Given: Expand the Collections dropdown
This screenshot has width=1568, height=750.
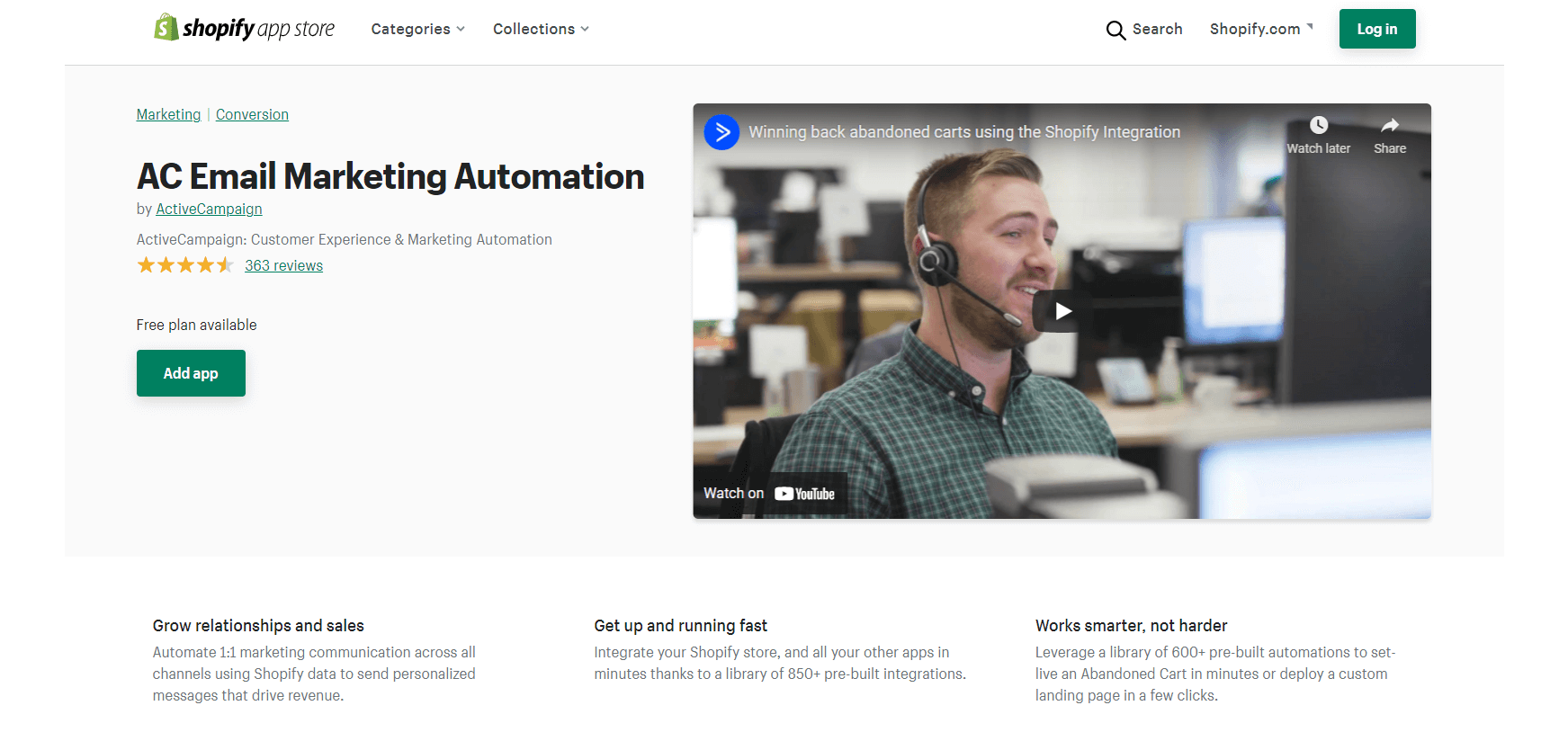Looking at the screenshot, I should click(x=541, y=29).
